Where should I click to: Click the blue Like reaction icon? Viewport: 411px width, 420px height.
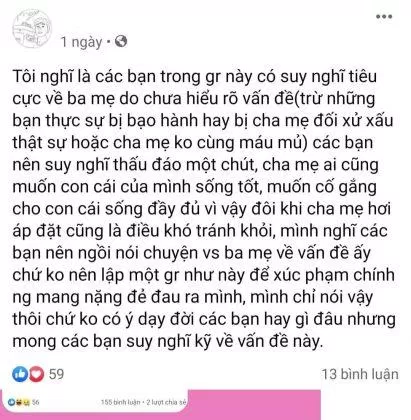pos(20,374)
